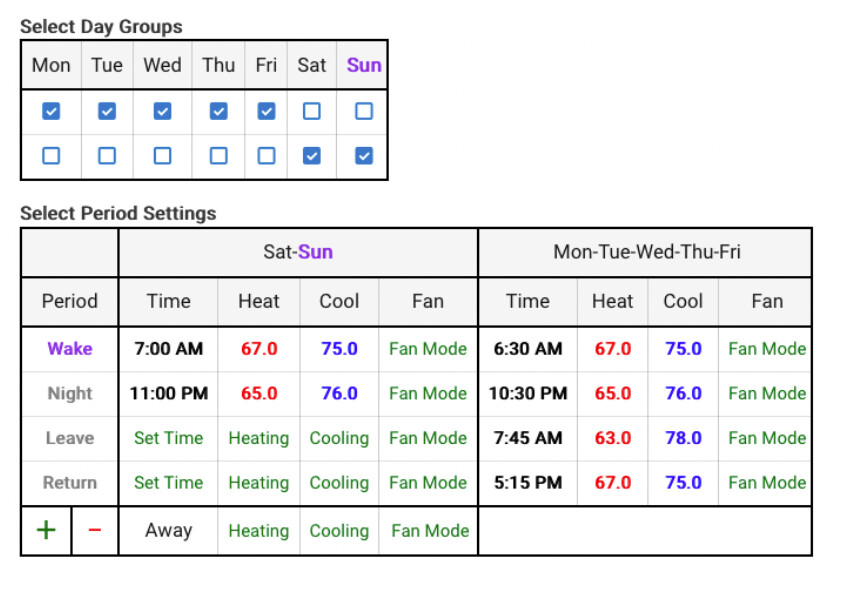This screenshot has width=862, height=598.
Task: Open Fan Mode in the Away row
Action: click(430, 531)
